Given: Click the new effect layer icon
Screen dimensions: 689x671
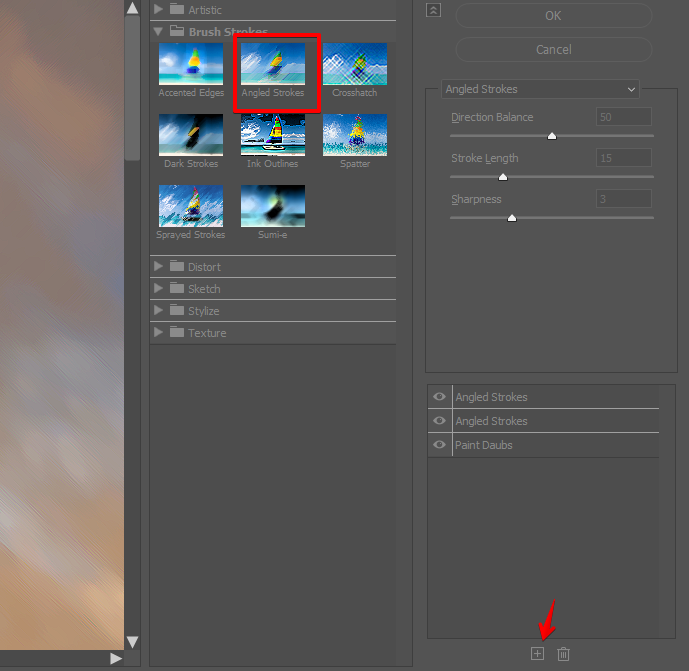Looking at the screenshot, I should pos(537,653).
